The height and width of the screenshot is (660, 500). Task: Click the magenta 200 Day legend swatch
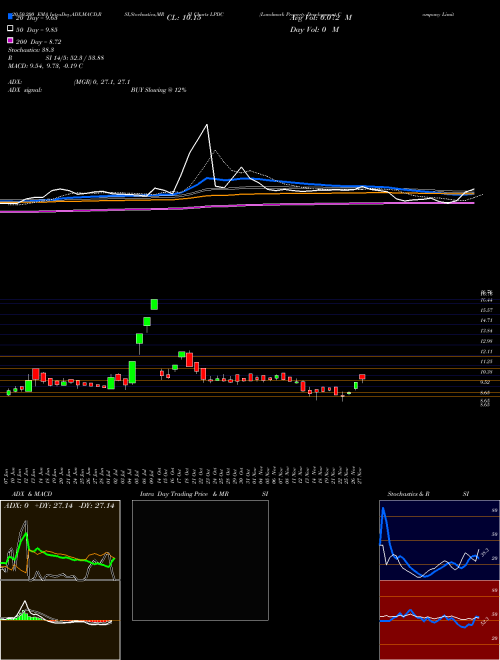pos(10,41)
